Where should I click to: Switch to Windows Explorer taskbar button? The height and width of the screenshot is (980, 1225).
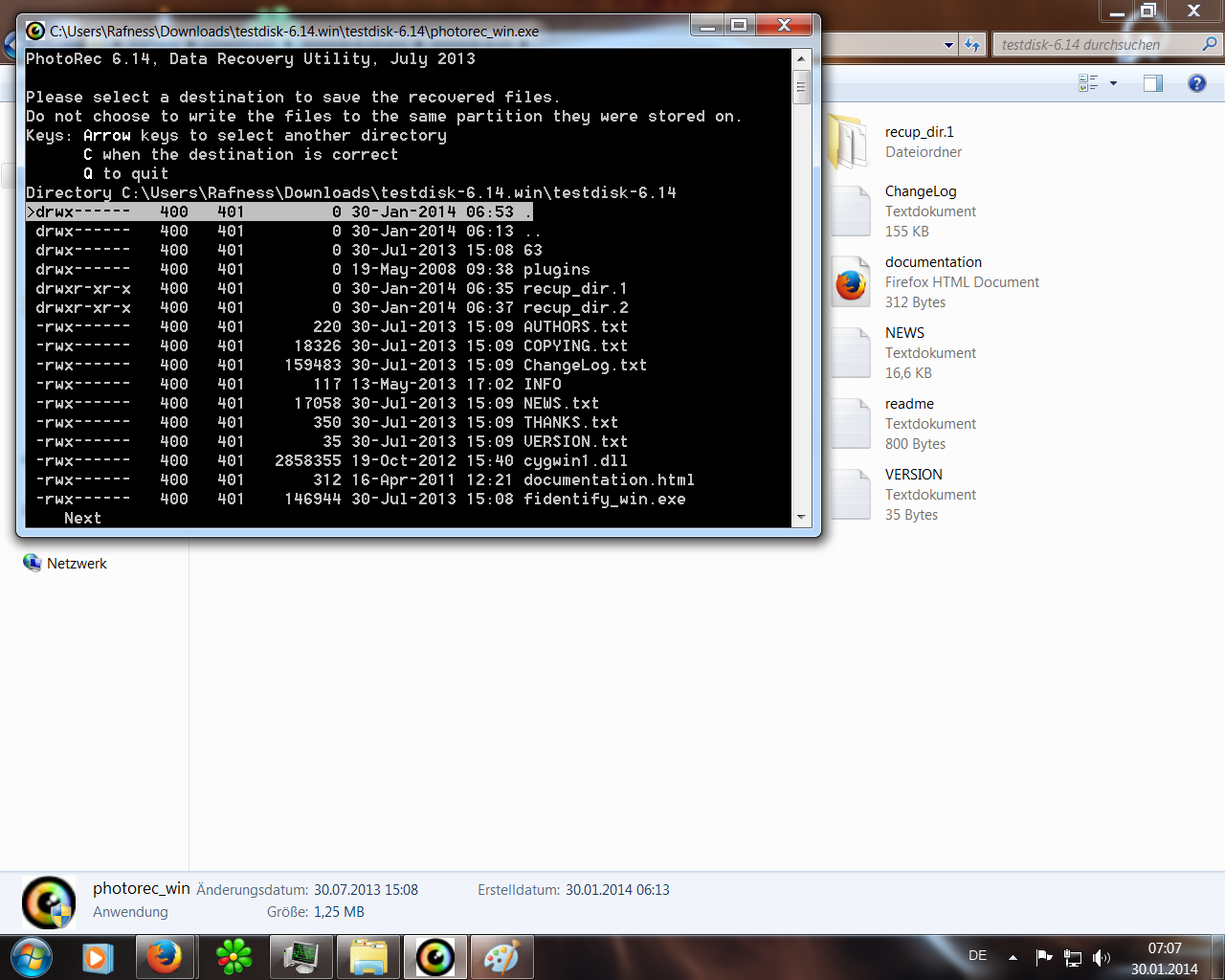click(x=368, y=957)
